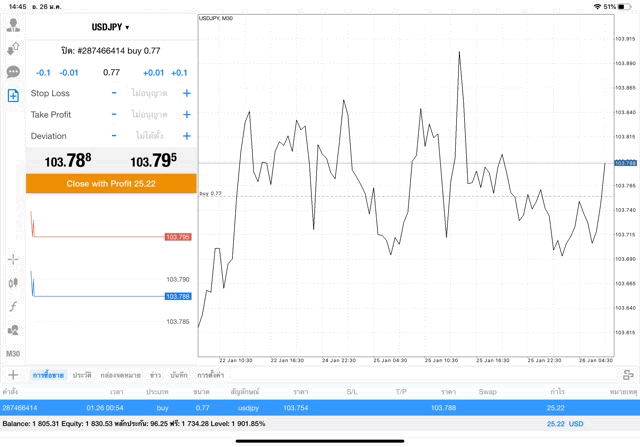Select order row 287466414
This screenshot has width=640, height=447.
[x=320, y=408]
